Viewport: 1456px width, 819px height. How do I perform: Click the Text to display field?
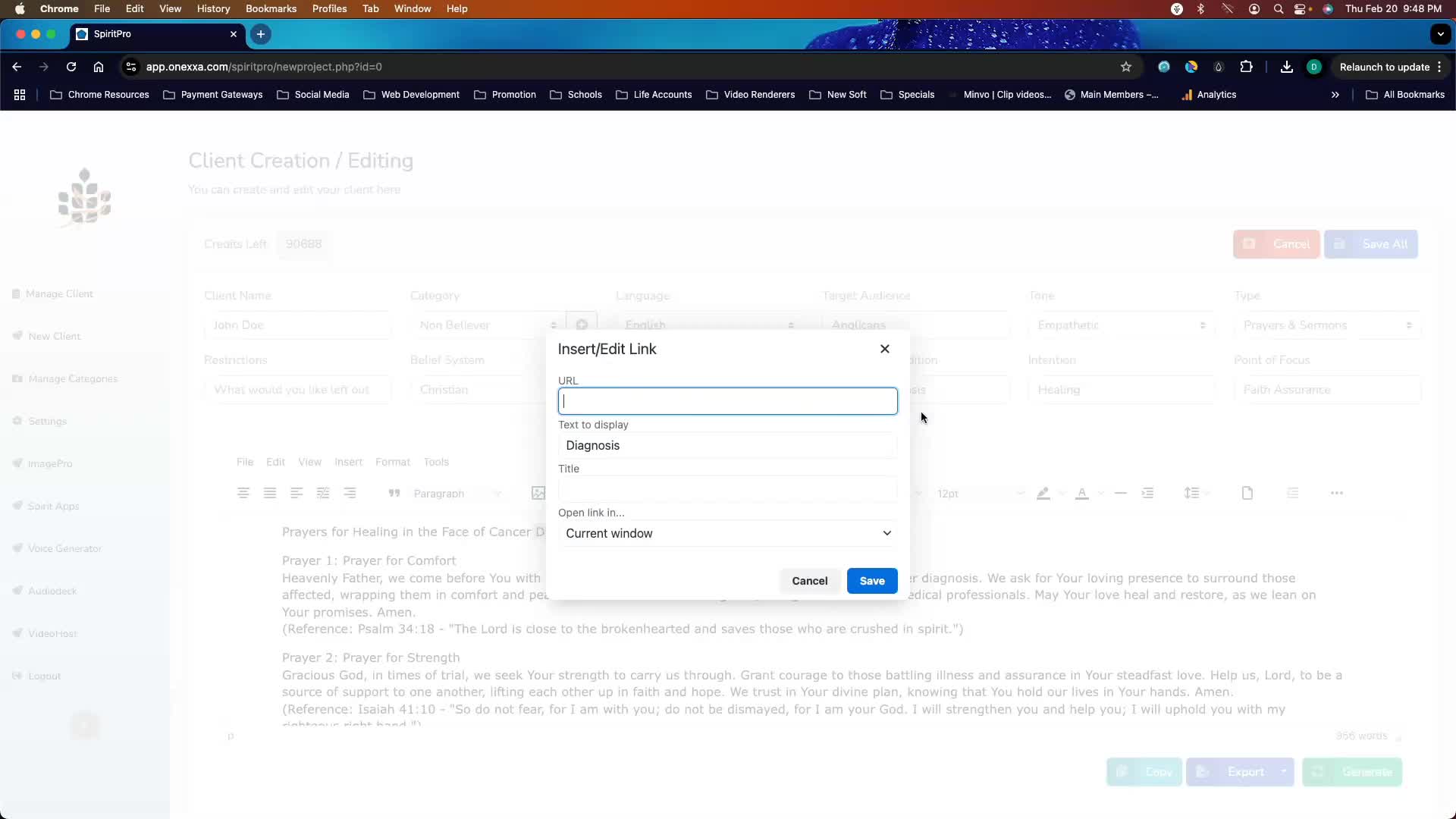pyautogui.click(x=728, y=445)
